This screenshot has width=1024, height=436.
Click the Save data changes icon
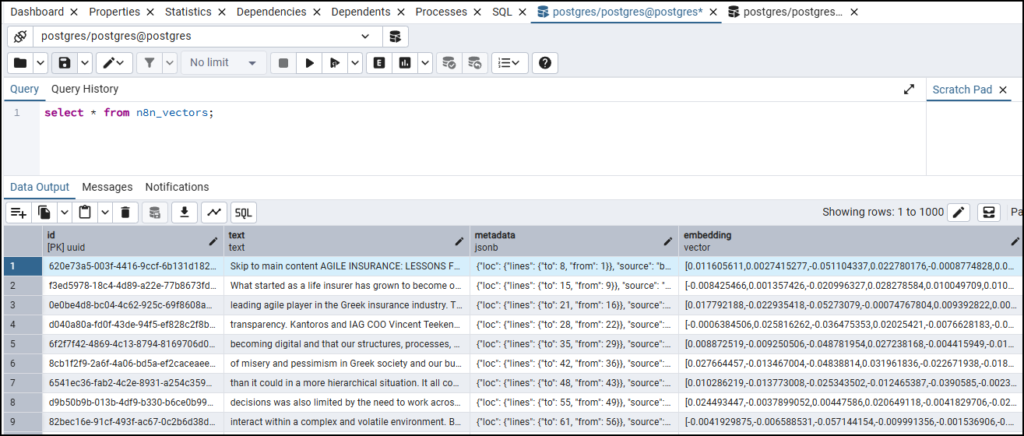click(x=155, y=212)
